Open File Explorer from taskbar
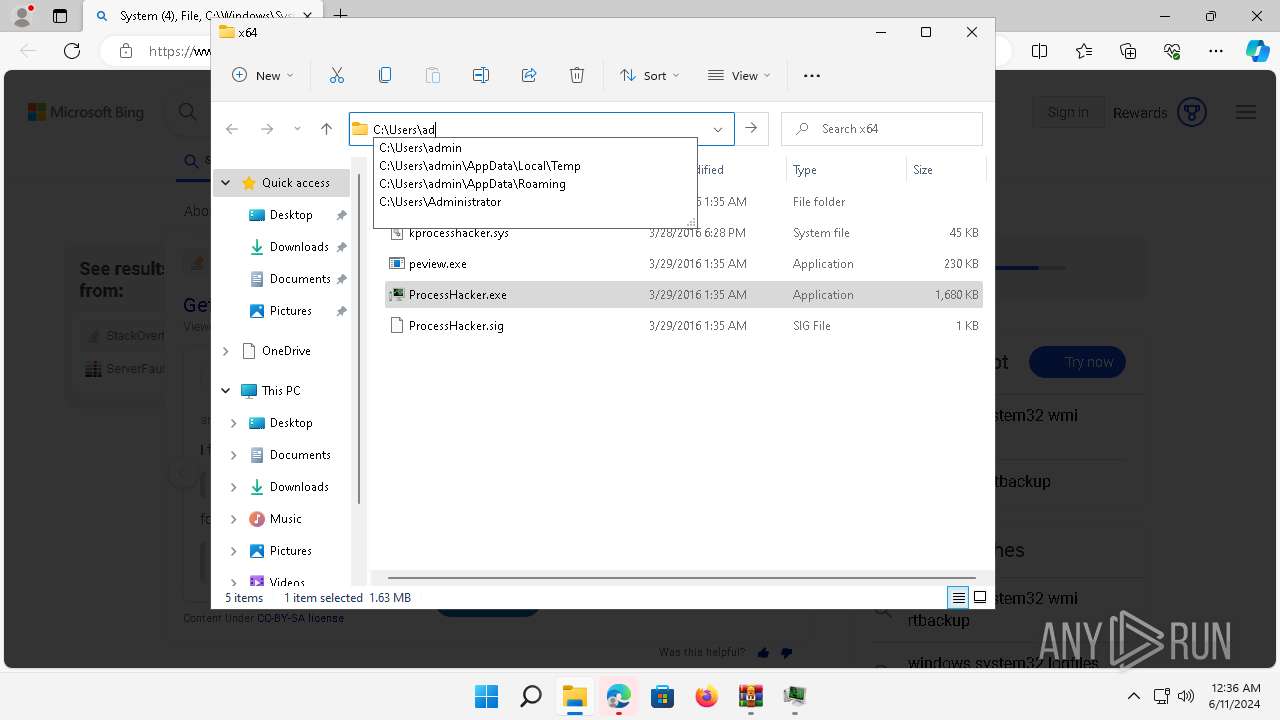The image size is (1280, 720). point(574,696)
